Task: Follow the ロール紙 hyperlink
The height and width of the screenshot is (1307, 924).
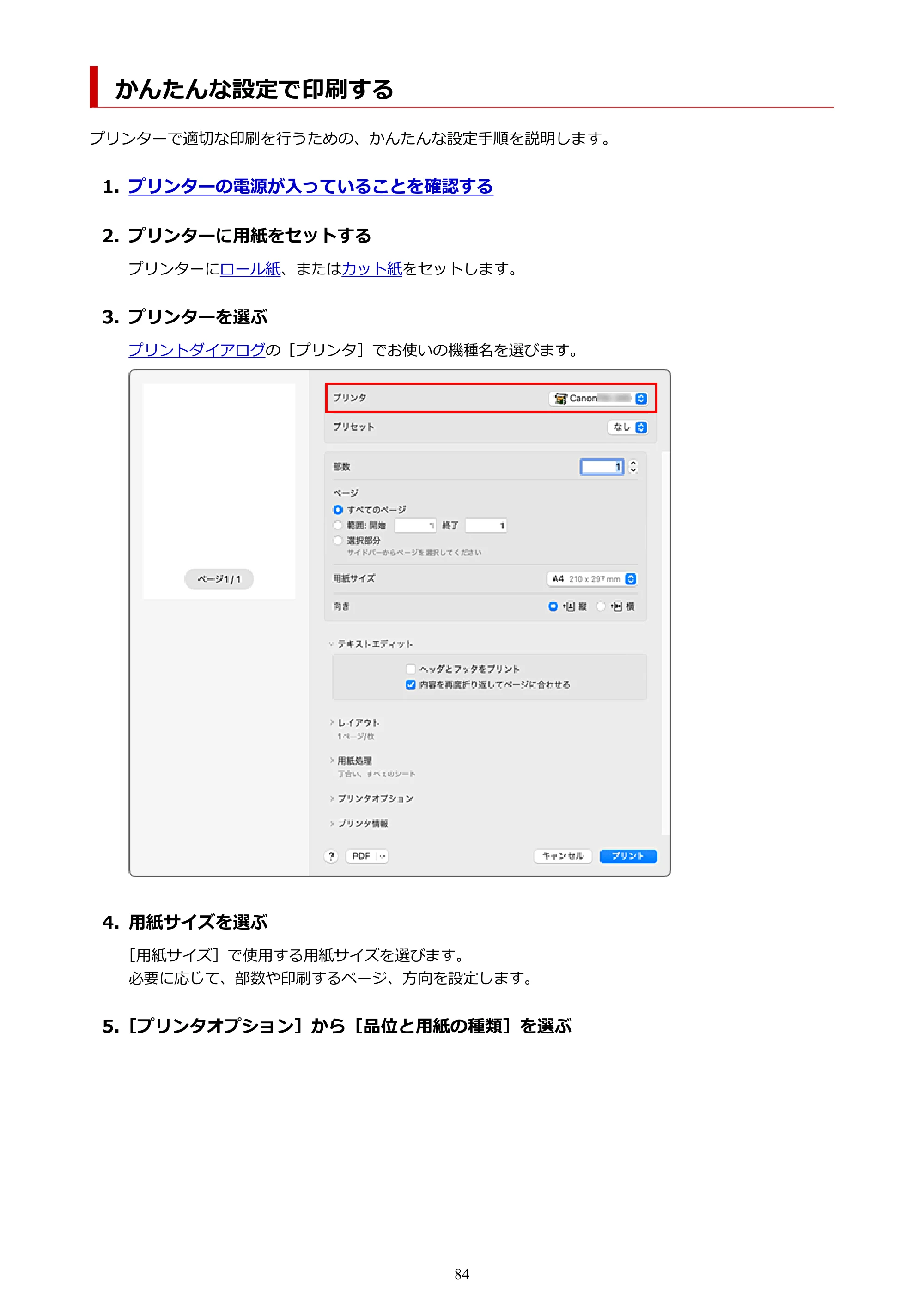Action: (x=250, y=269)
